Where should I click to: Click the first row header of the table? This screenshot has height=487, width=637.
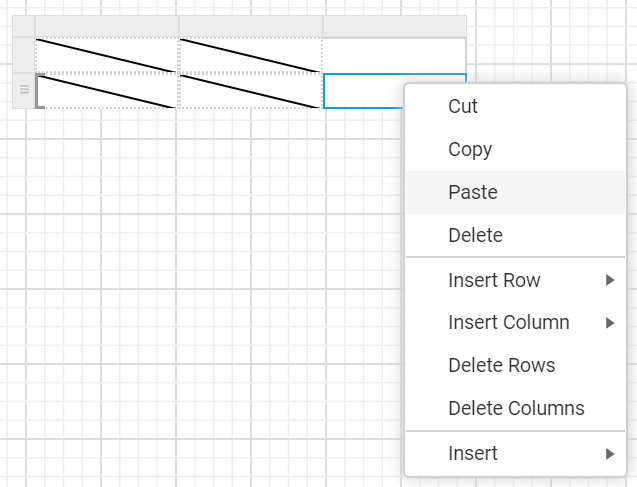pyautogui.click(x=24, y=55)
